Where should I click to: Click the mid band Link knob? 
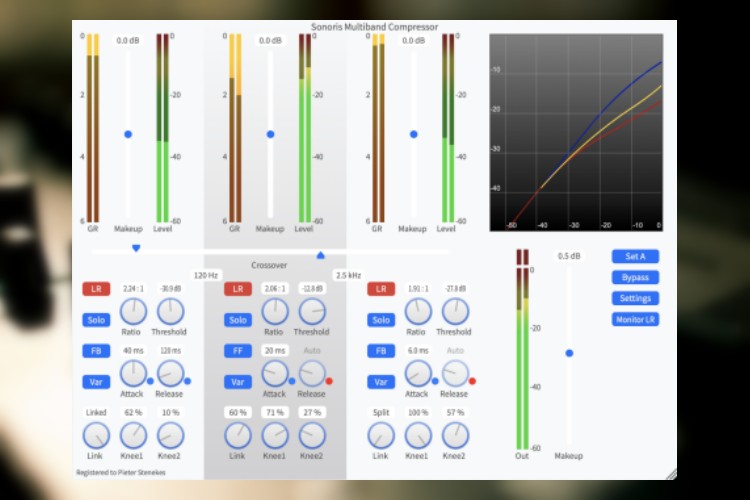[x=238, y=436]
